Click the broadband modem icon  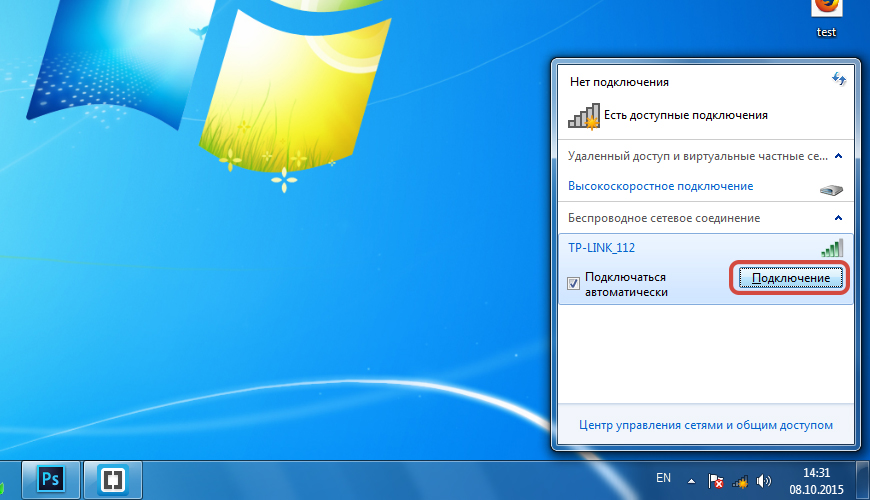(x=831, y=190)
